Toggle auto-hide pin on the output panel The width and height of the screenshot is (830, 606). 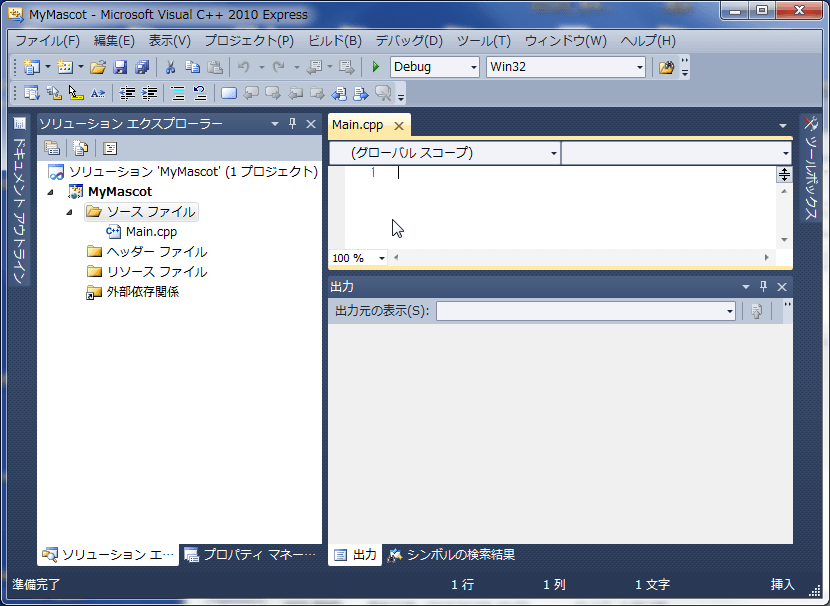point(763,287)
